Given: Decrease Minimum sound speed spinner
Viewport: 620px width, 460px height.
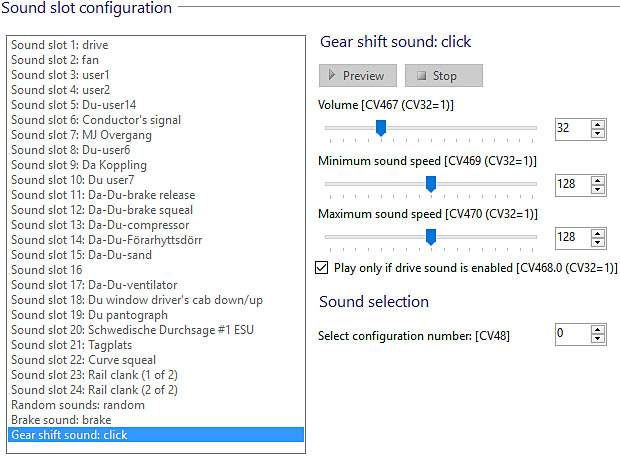Looking at the screenshot, I should coord(598,188).
